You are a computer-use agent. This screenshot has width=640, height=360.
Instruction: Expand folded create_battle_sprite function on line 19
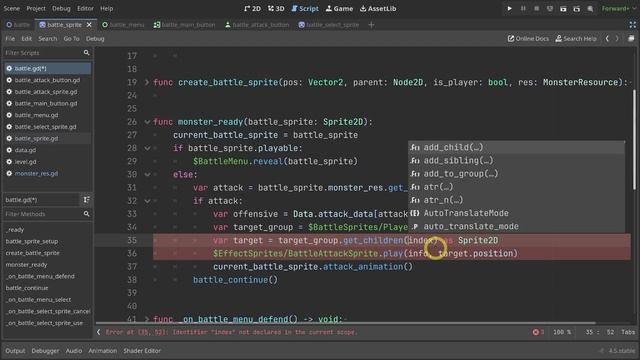147,82
